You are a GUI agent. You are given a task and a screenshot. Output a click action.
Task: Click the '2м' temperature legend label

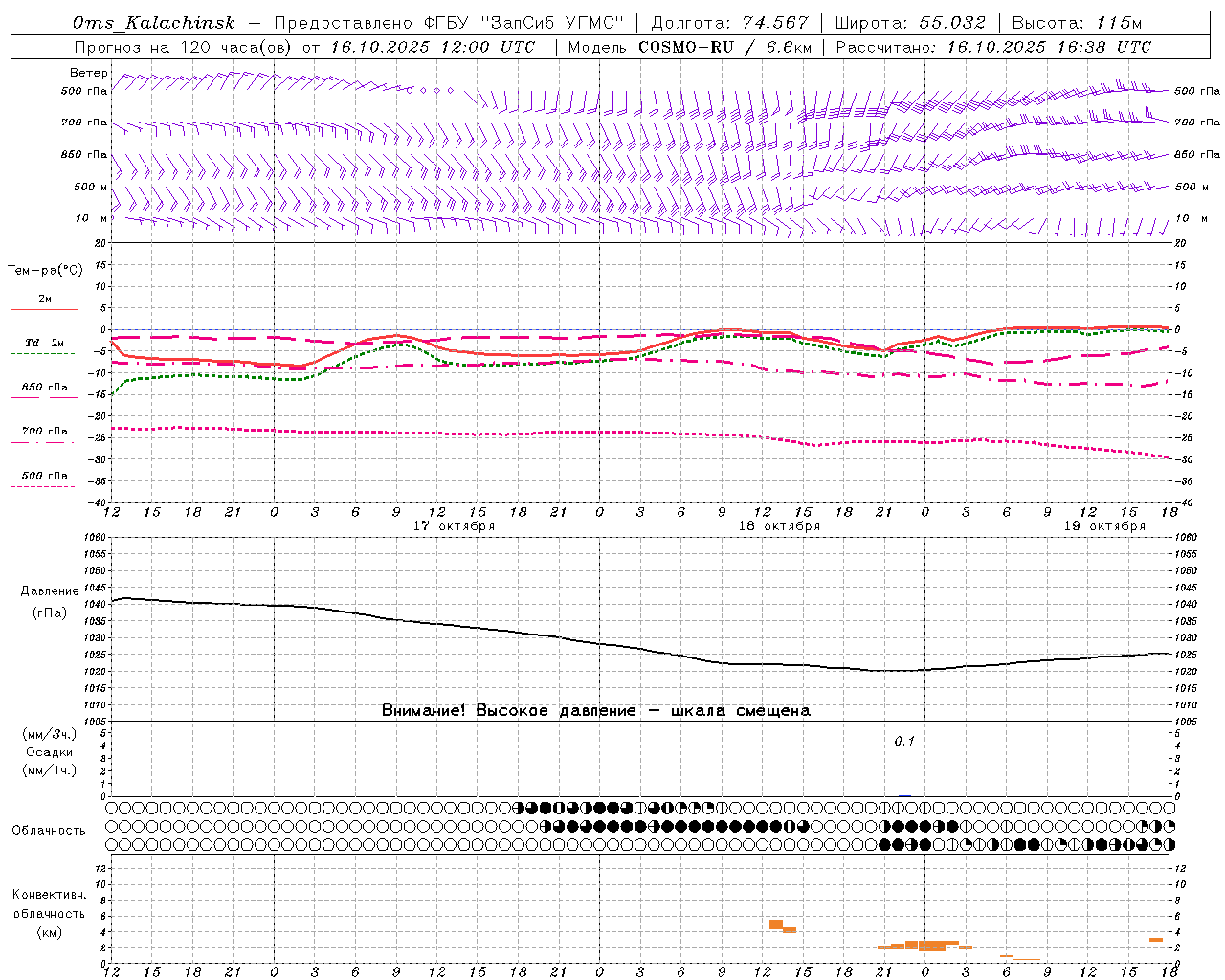tap(45, 300)
